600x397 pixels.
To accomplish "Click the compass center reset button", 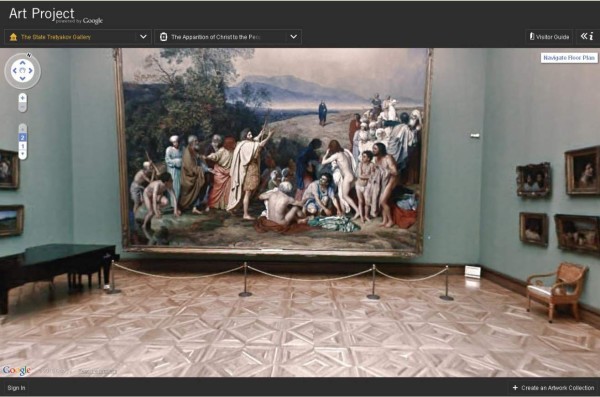I will tap(23, 70).
